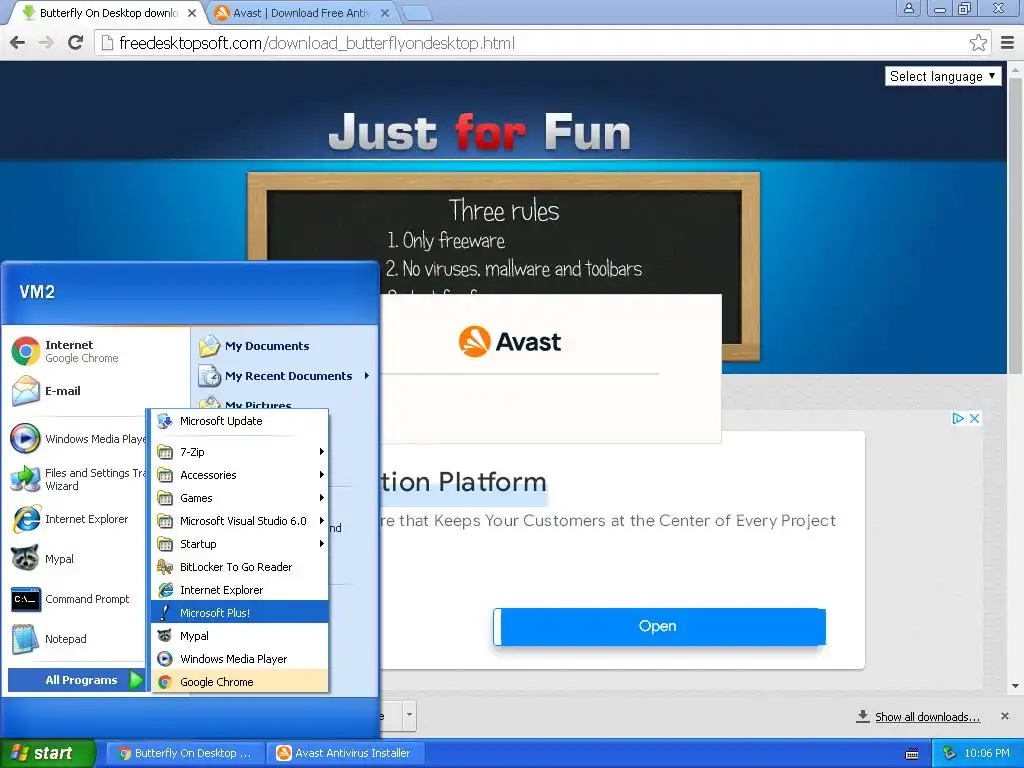Viewport: 1024px width, 768px height.
Task: Switch to Avast Download tab
Action: tap(302, 13)
